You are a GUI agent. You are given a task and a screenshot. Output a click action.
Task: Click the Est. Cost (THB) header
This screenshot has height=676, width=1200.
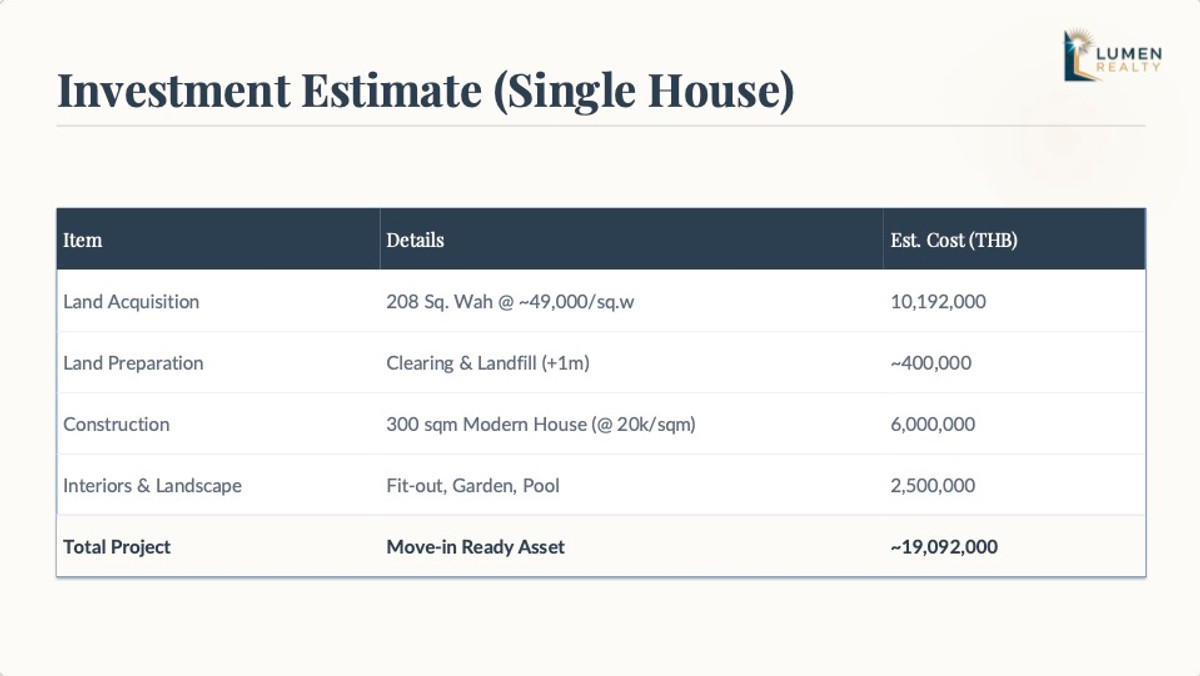point(953,240)
